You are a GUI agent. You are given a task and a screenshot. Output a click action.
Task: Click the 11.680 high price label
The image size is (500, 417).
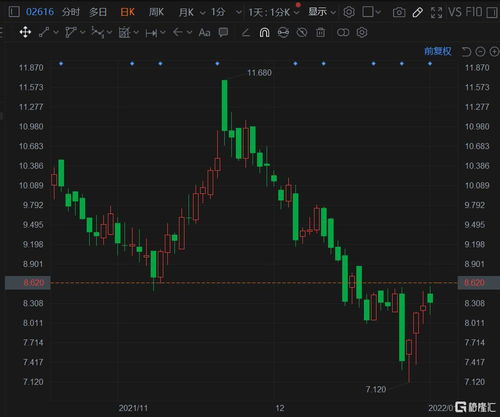pos(259,73)
